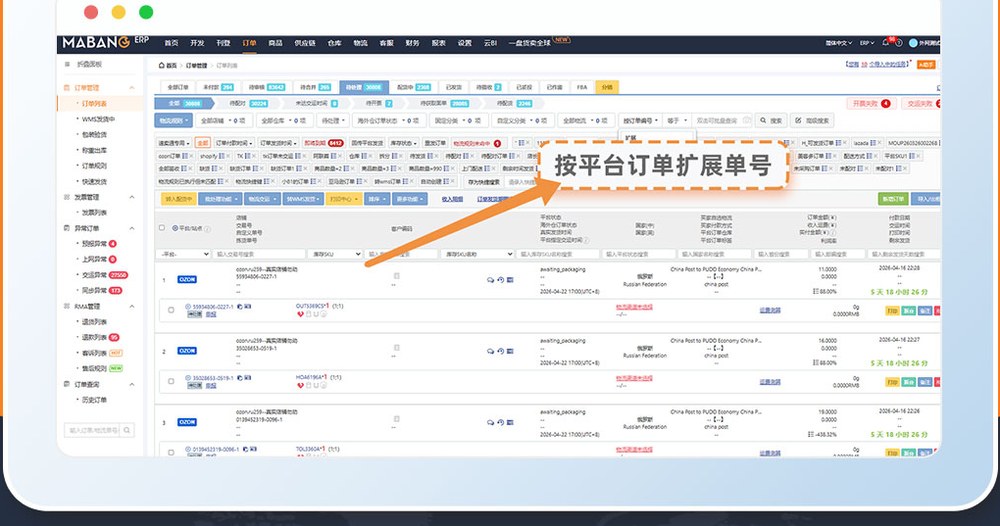Select the 平台/站点 radio in table header
Image resolution: width=1000 pixels, height=526 pixels.
[175, 228]
